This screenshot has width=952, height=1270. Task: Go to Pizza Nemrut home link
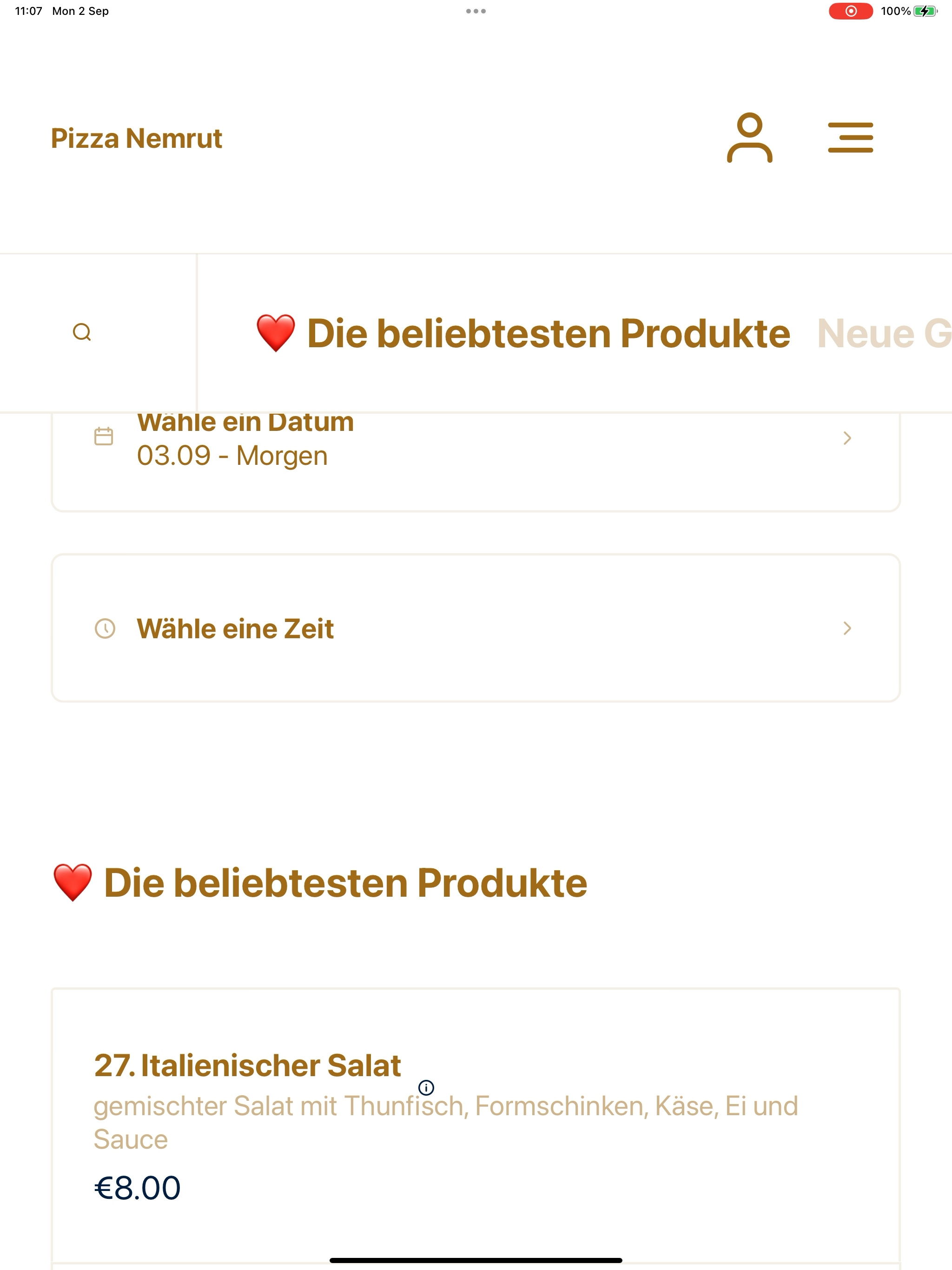point(136,139)
